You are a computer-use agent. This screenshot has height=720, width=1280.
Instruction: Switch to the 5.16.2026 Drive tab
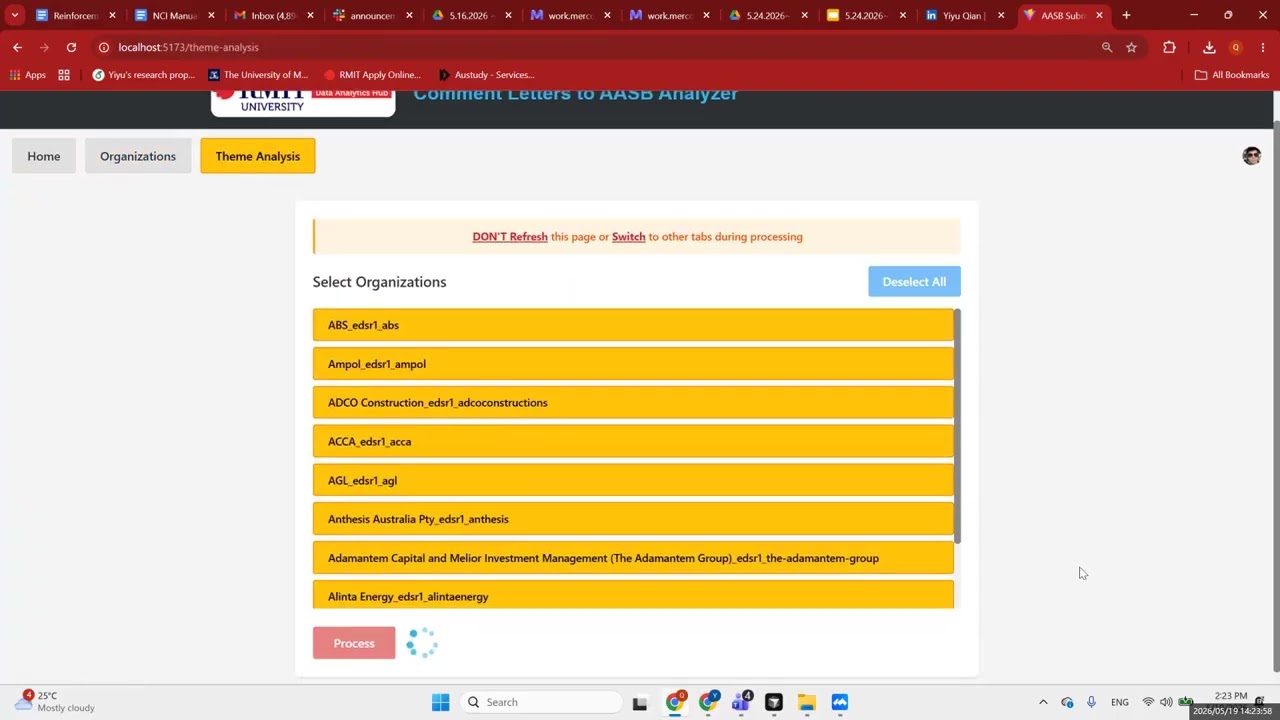[471, 15]
